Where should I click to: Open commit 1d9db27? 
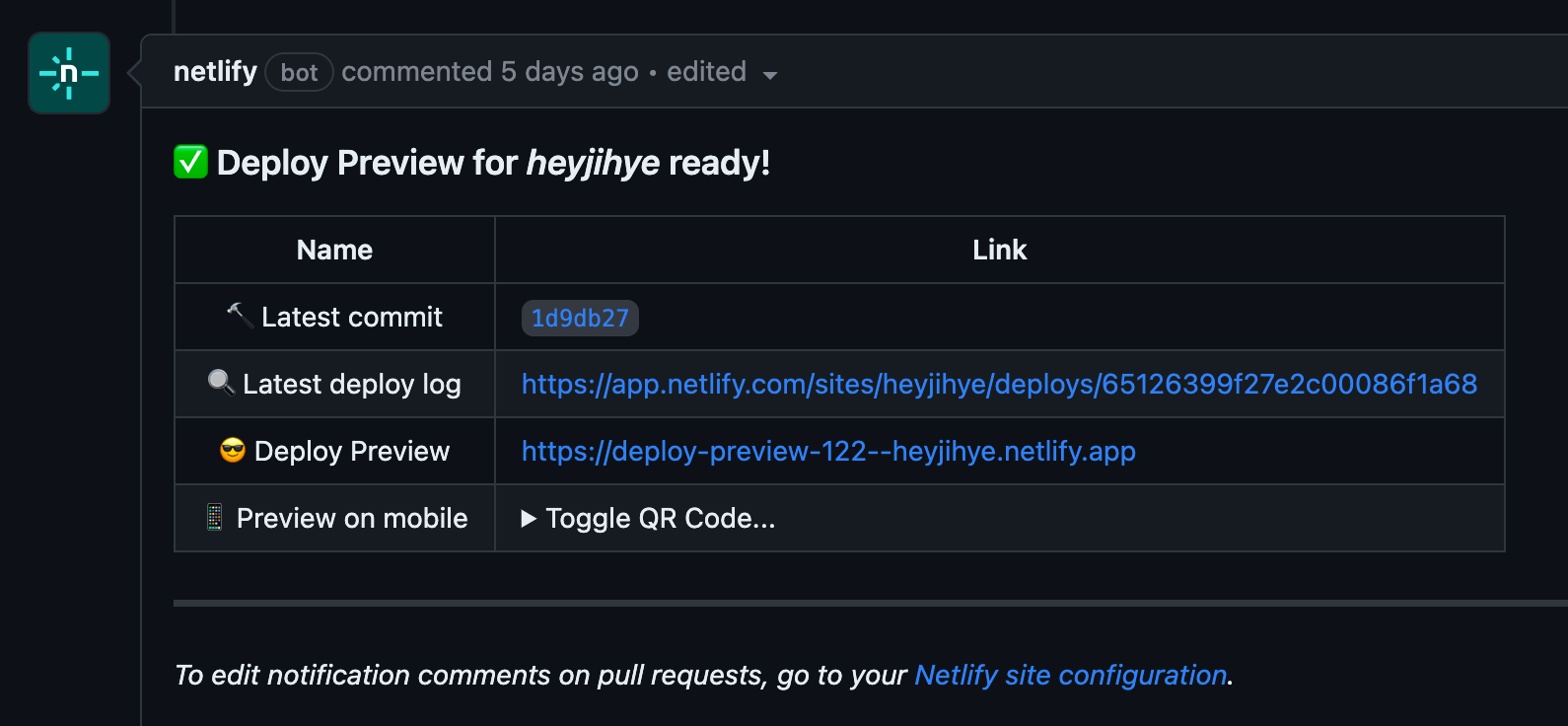580,318
